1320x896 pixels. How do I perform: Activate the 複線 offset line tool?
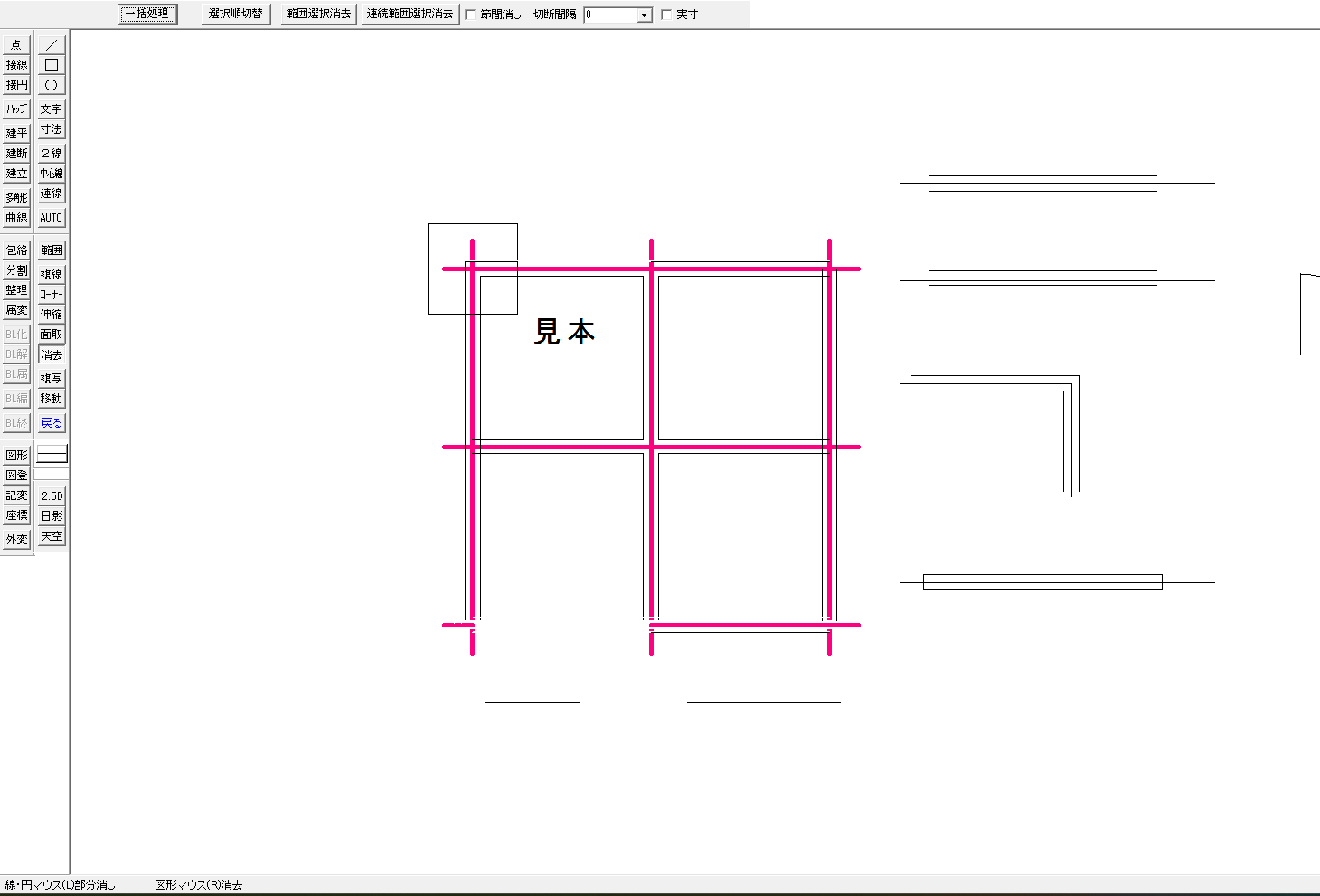click(52, 274)
